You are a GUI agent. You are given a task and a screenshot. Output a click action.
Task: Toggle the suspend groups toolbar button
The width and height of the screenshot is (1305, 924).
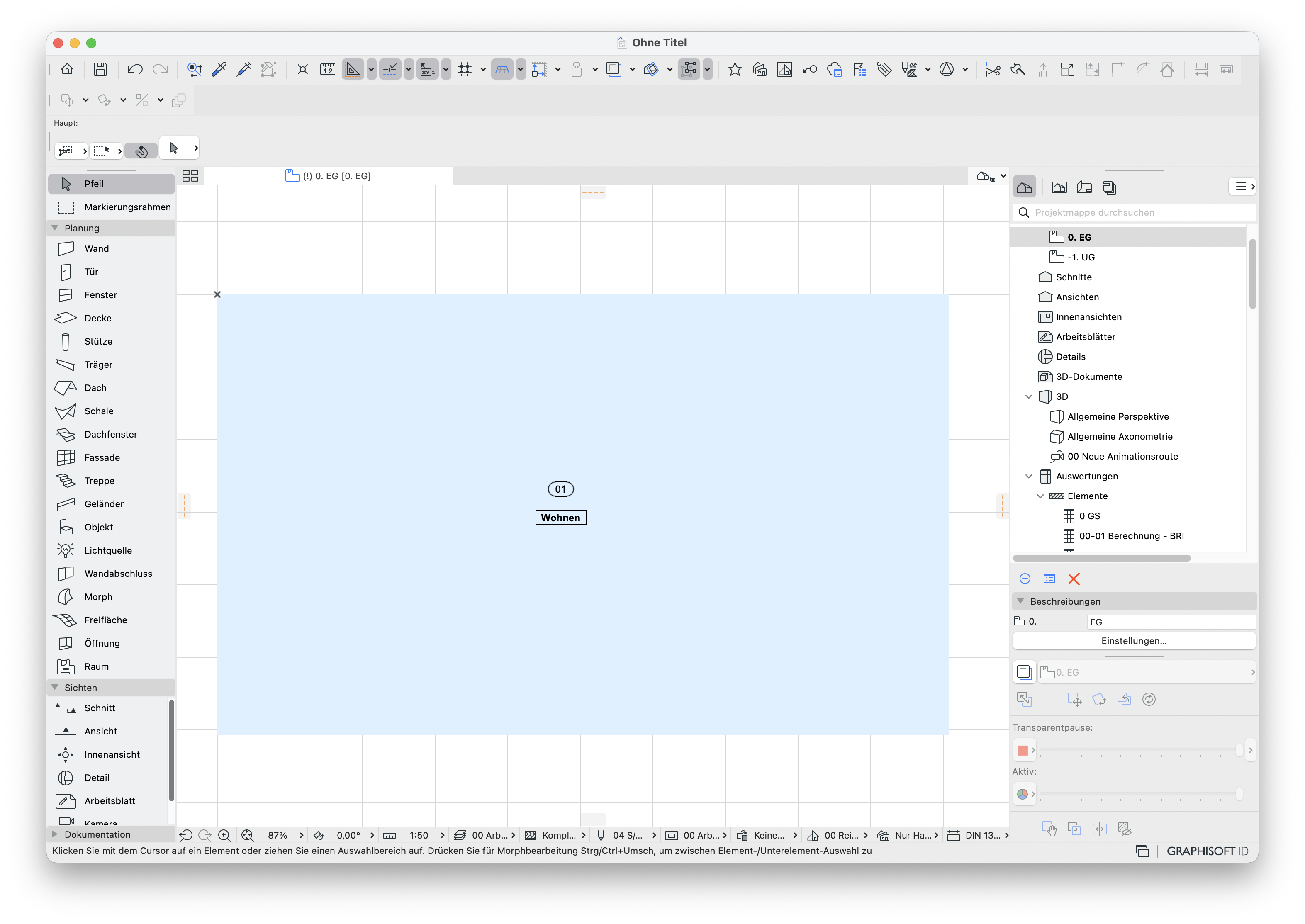click(x=689, y=69)
